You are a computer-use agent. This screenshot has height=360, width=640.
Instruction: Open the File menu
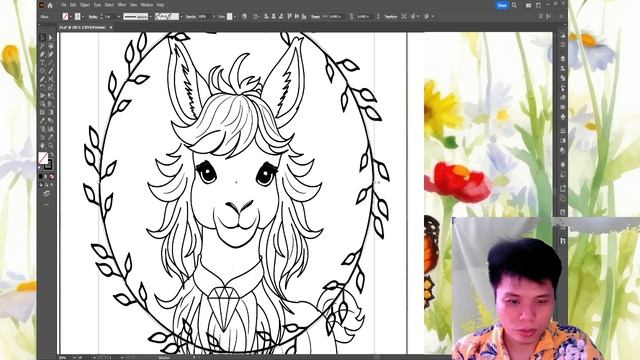click(x=63, y=5)
